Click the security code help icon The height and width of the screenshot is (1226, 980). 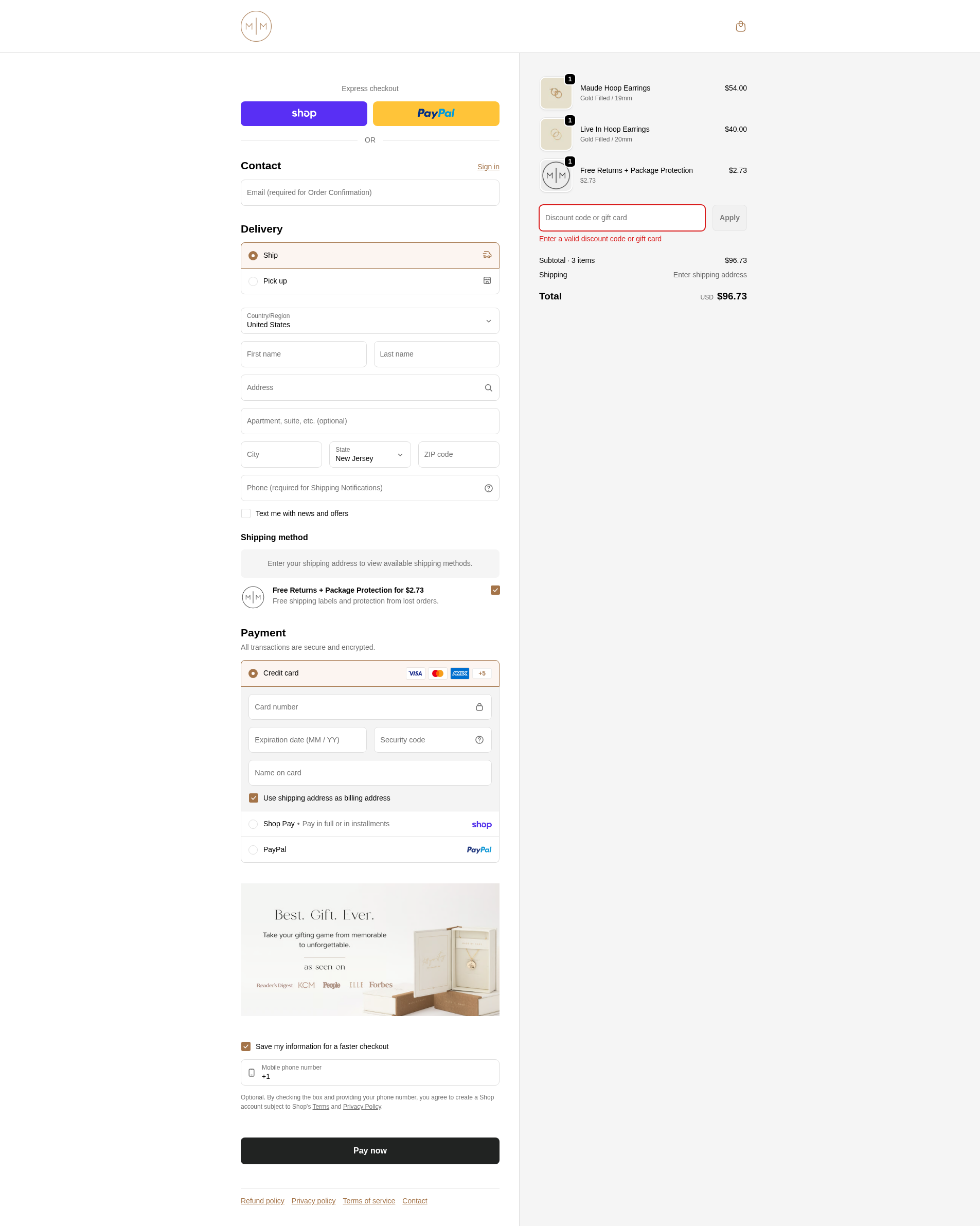[479, 740]
